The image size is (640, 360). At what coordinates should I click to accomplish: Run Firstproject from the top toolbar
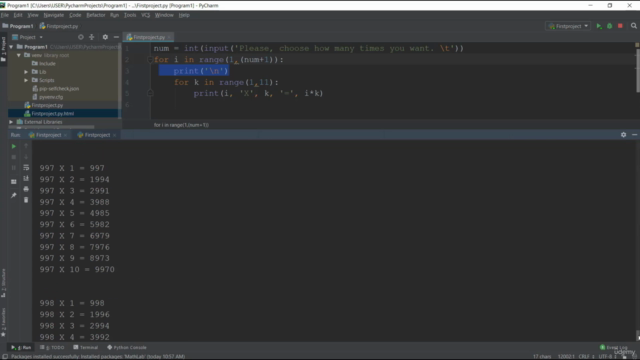599,26
